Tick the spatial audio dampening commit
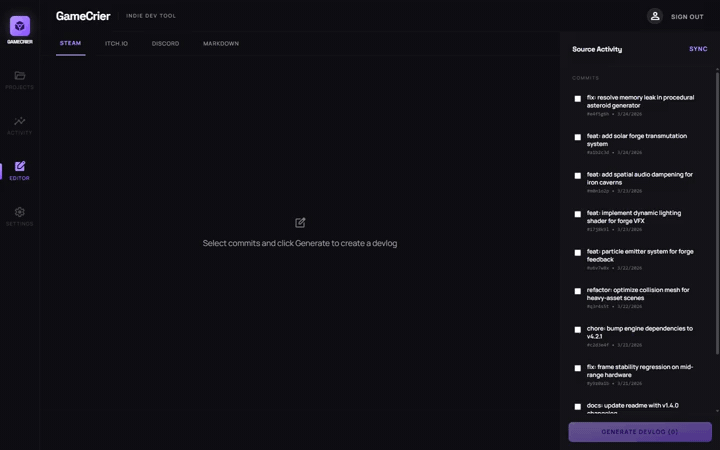The image size is (720, 450). 578,176
